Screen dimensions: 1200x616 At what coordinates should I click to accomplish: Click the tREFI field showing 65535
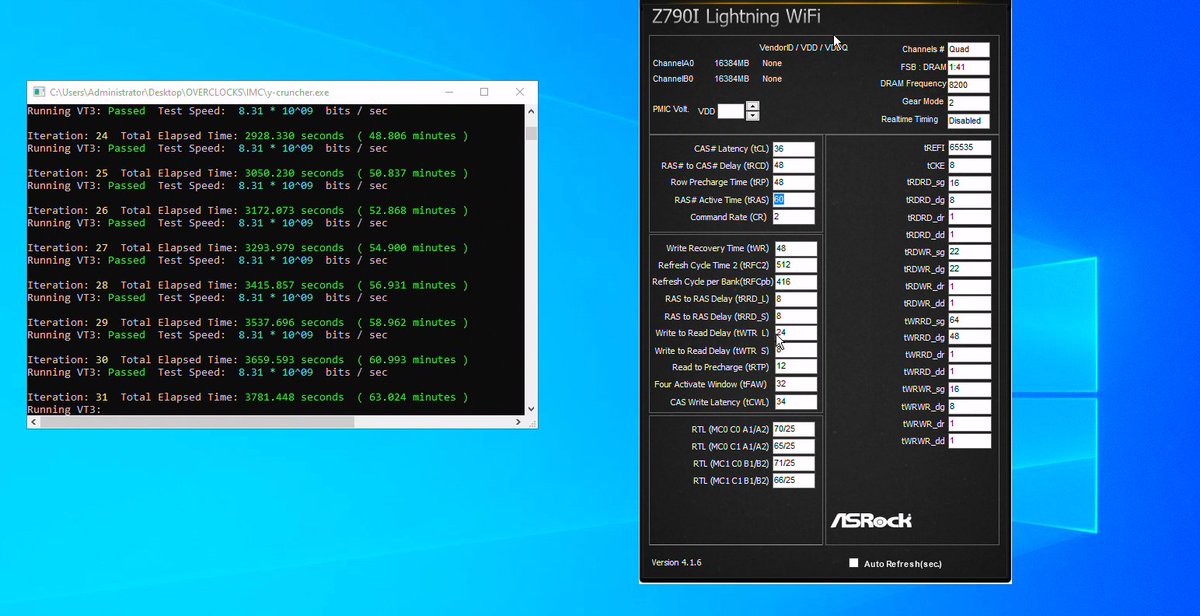click(x=969, y=147)
